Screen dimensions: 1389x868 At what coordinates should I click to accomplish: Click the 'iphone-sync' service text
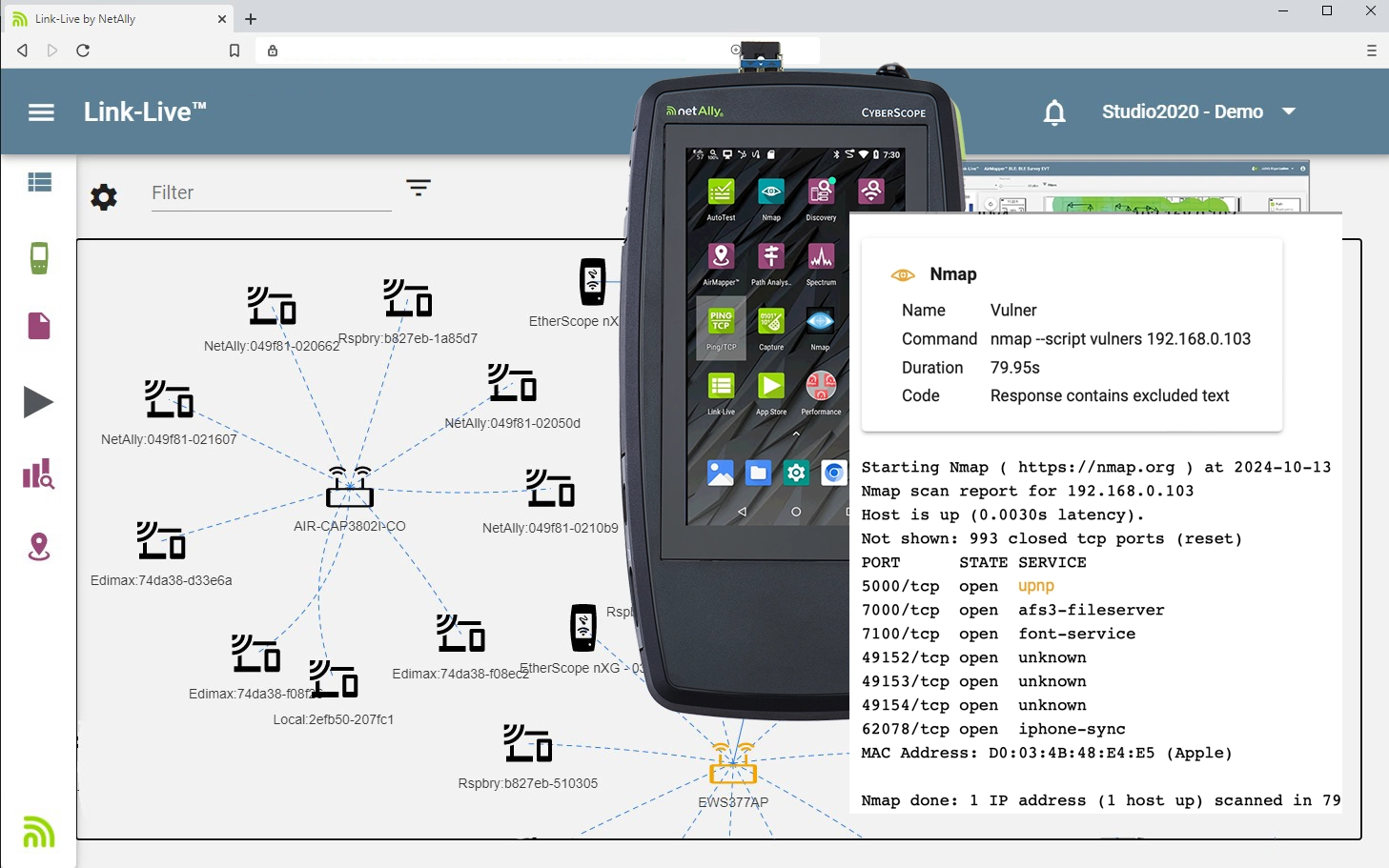1072,729
